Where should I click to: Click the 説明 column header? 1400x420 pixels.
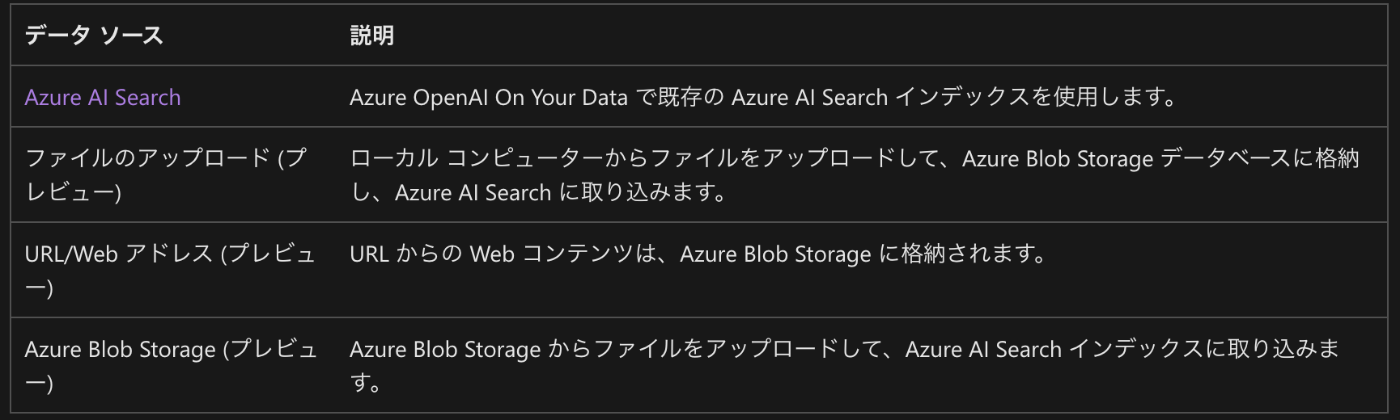372,36
